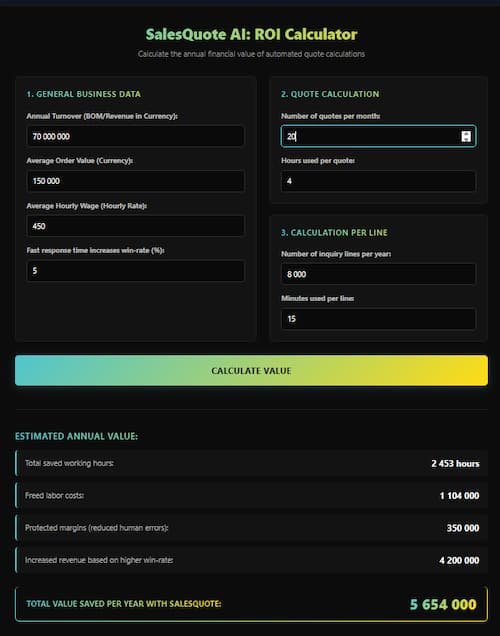500x636 pixels.
Task: Click the 'Average Hourly Wage (Hourly Rate):' label
Action: point(86,206)
